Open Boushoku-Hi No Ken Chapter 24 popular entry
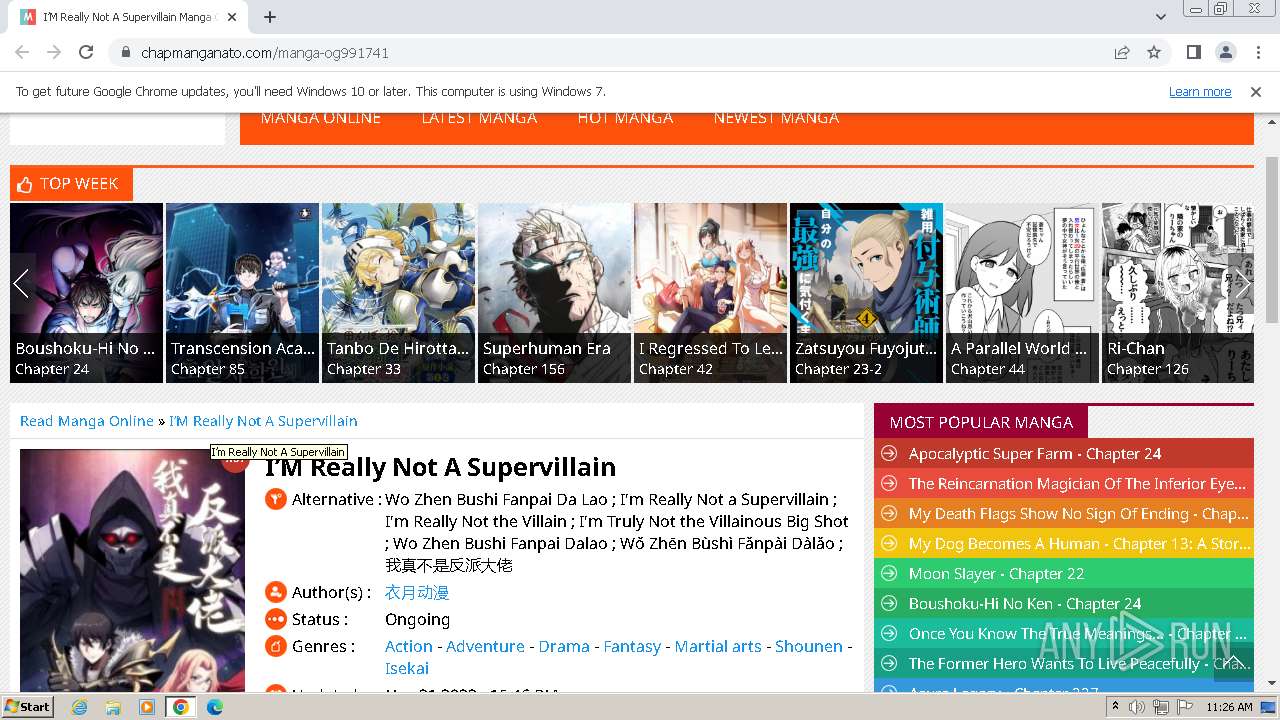 1025,604
